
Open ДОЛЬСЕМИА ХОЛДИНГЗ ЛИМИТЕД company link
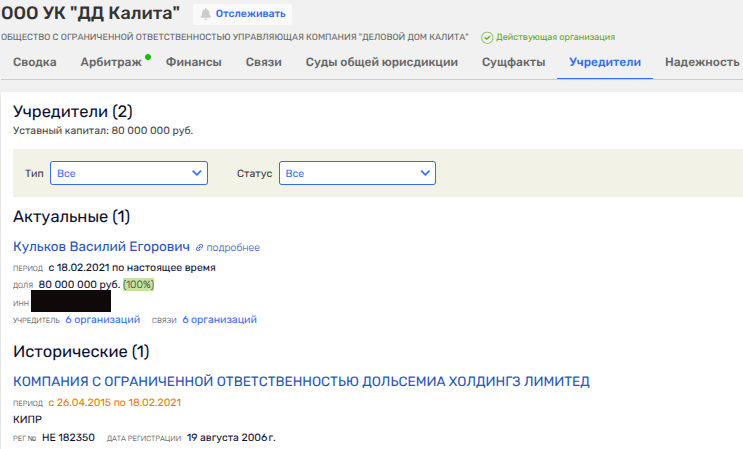click(301, 381)
